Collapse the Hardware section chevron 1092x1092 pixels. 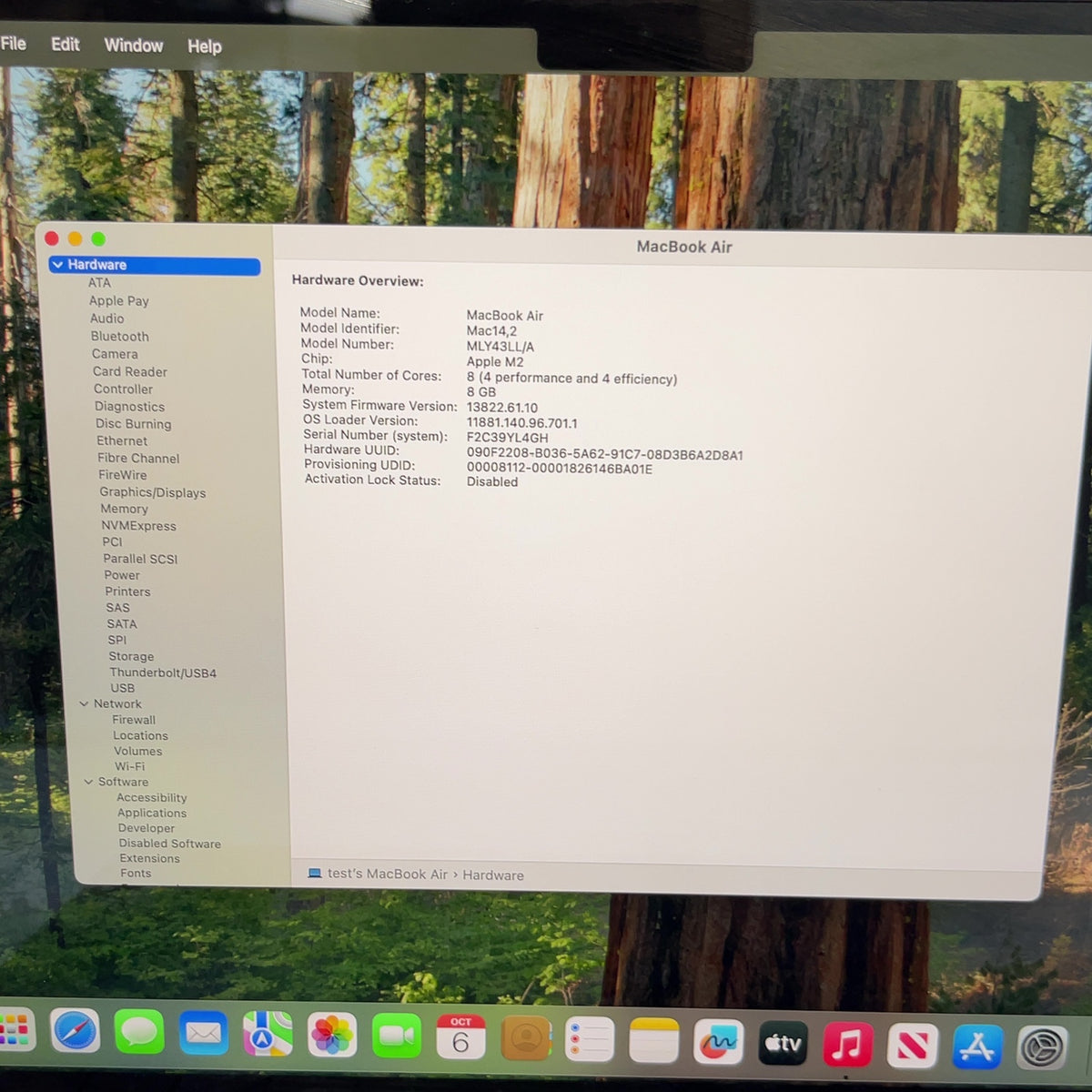[57, 265]
